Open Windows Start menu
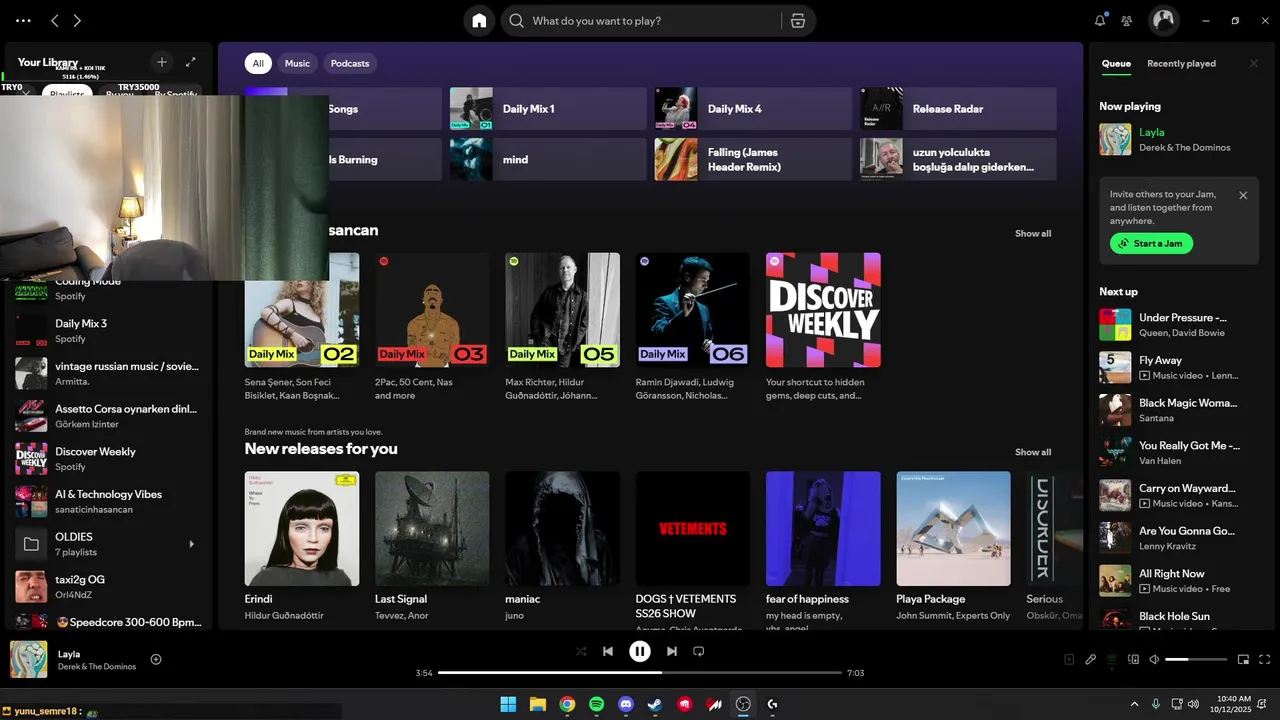 click(x=508, y=704)
